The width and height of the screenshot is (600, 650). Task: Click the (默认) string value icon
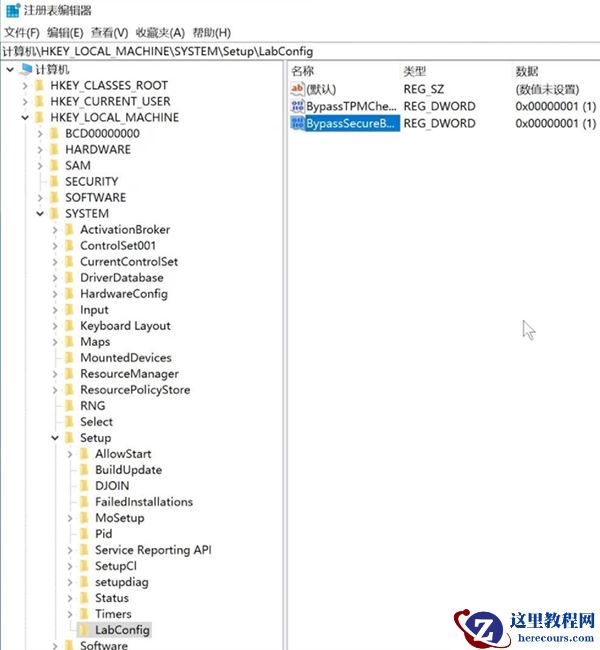click(297, 89)
